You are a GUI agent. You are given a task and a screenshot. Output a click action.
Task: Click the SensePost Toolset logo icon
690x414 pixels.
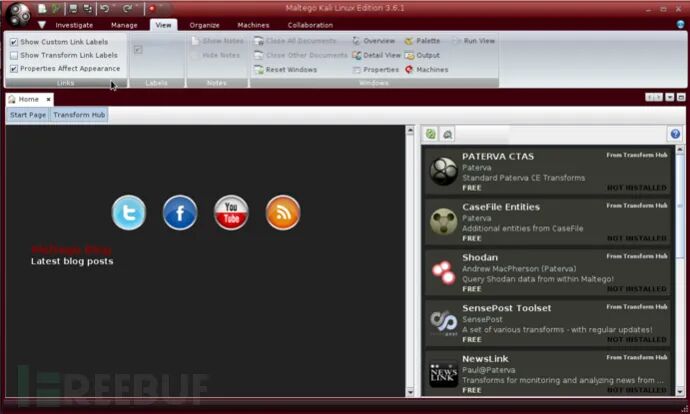[444, 323]
